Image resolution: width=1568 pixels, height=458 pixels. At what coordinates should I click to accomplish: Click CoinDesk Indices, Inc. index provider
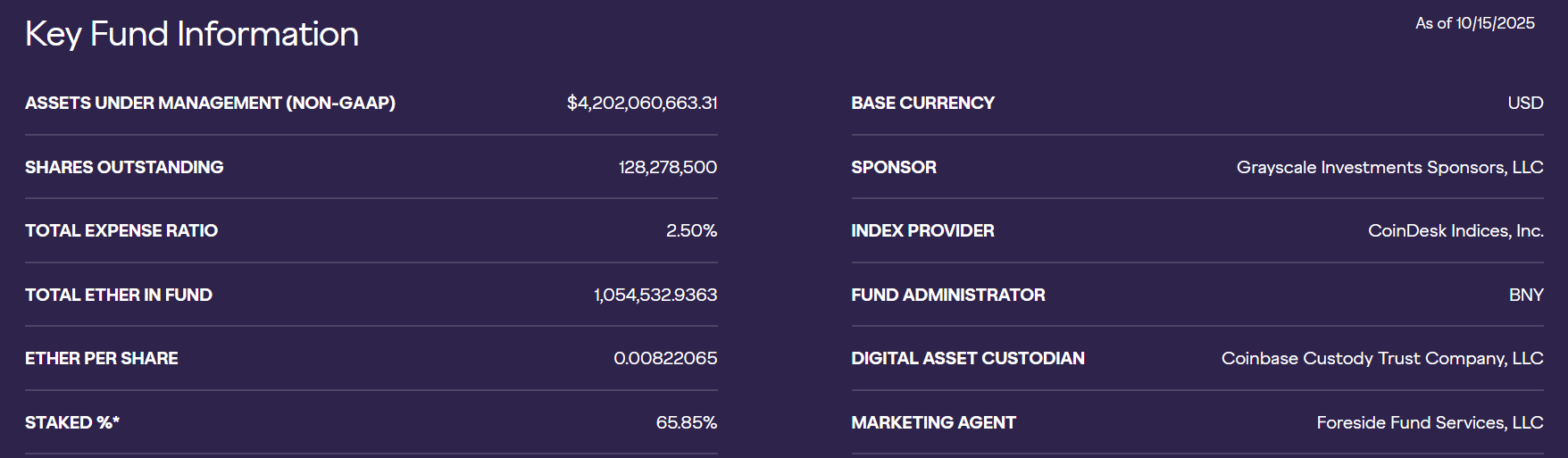[1455, 230]
